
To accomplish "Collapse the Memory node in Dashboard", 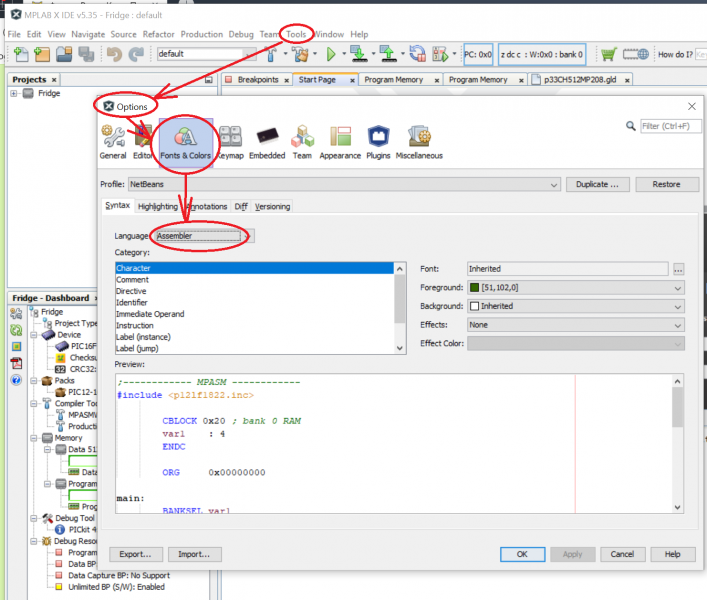I will coord(34,438).
